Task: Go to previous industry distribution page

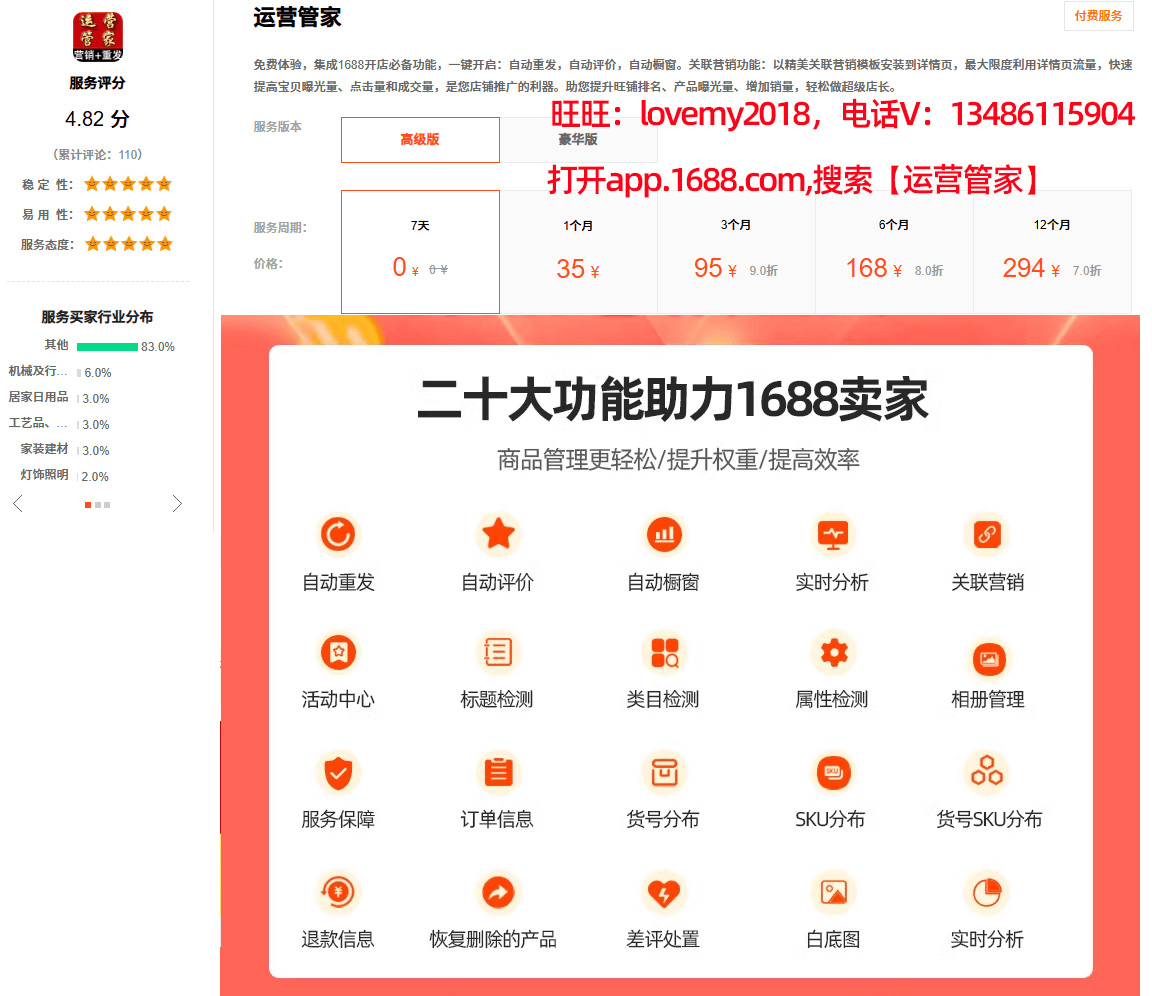Action: coord(18,503)
